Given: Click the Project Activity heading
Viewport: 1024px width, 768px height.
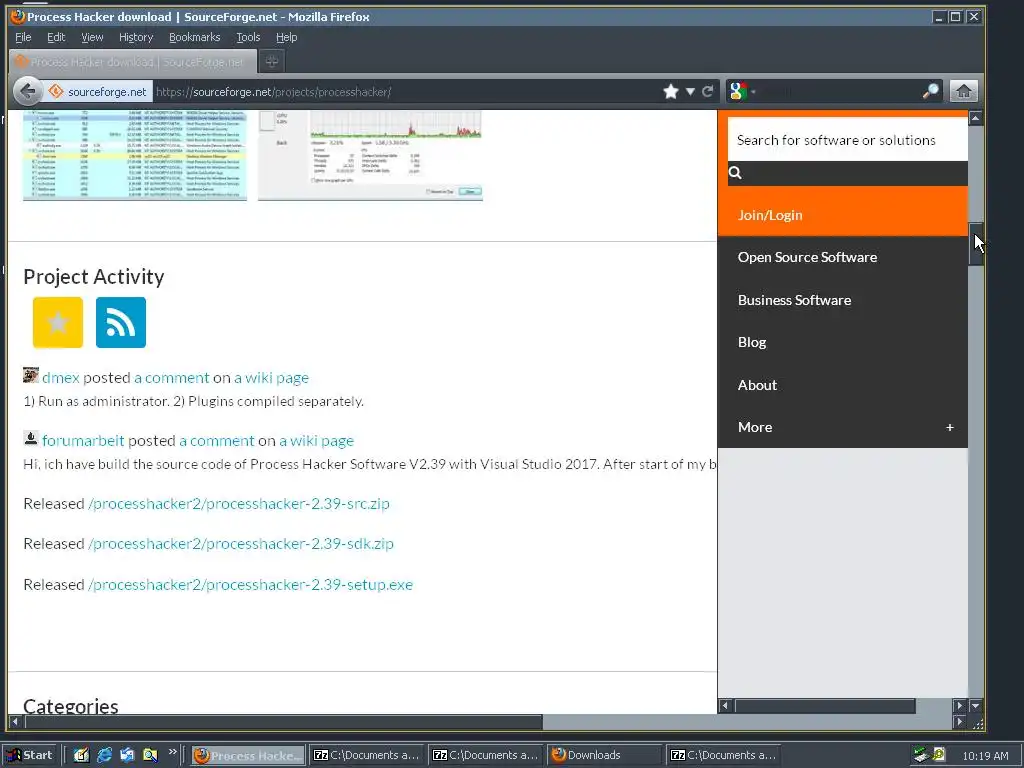Looking at the screenshot, I should pos(94,277).
